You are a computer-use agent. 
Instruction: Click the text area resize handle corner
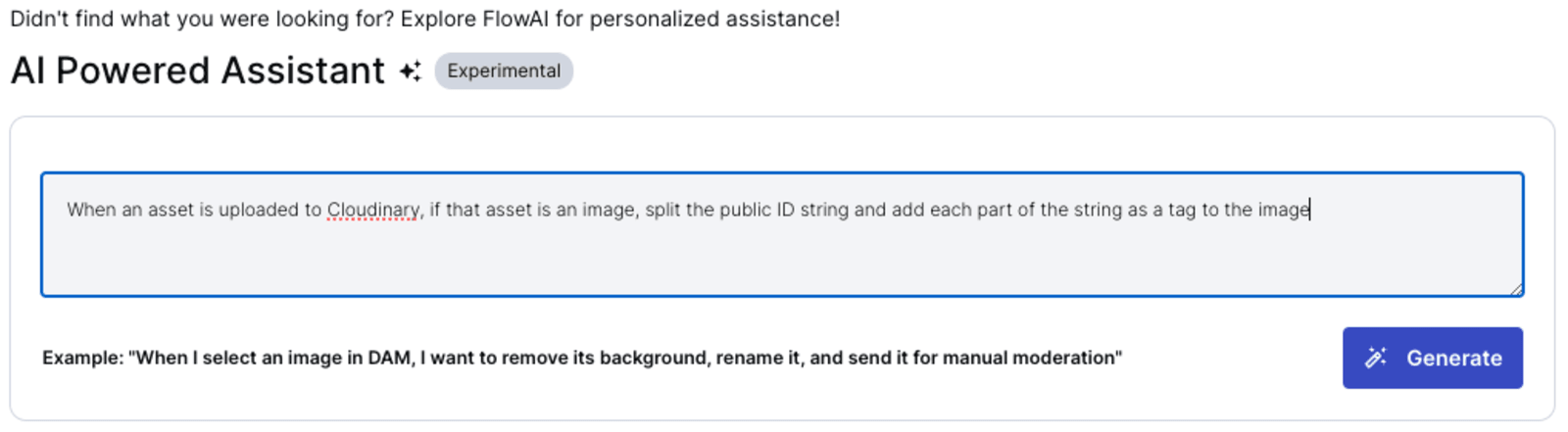pos(1516,289)
